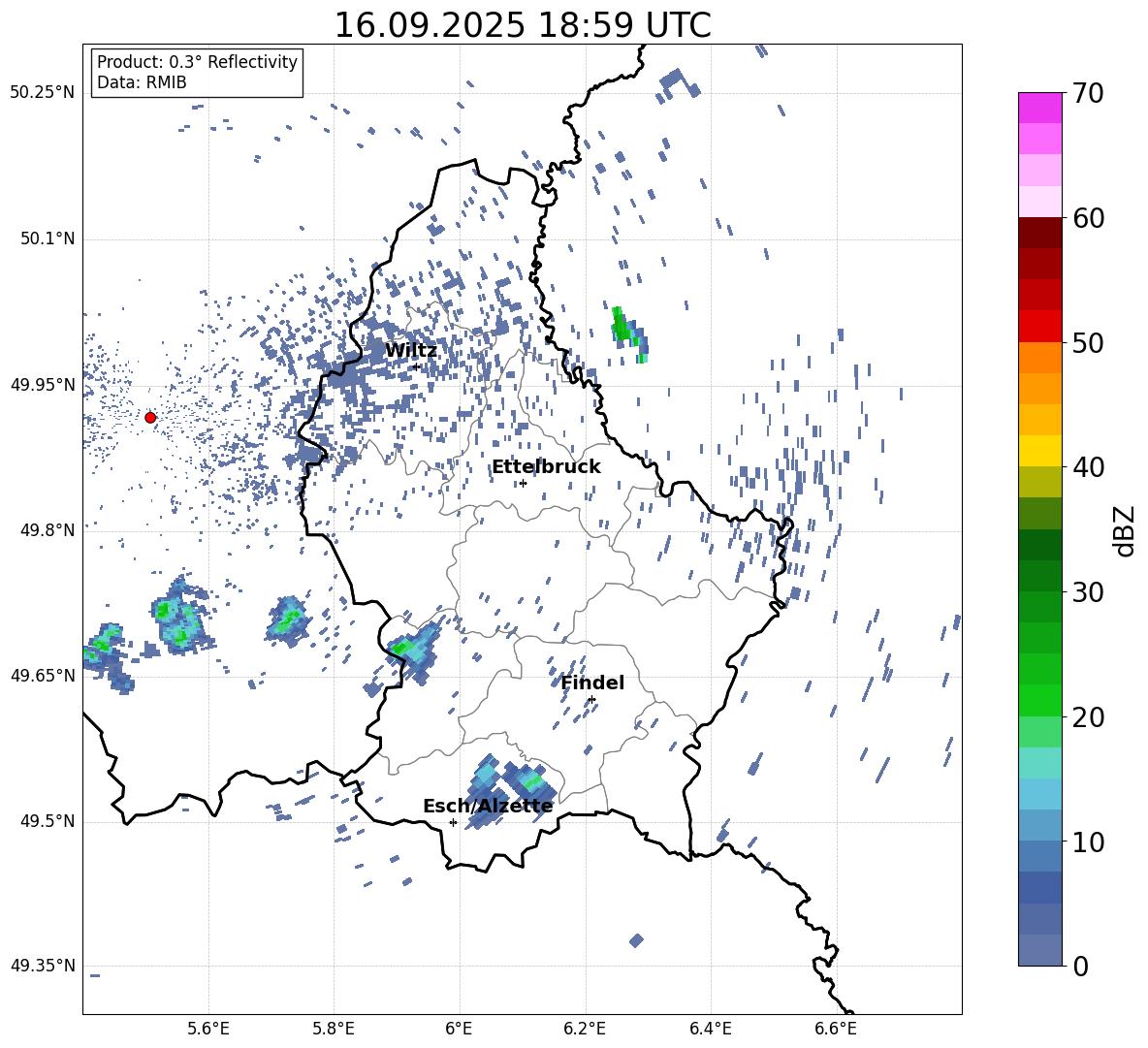Click the 6°E longitude label
This screenshot has height=1048, width=1148.
coord(459,1029)
